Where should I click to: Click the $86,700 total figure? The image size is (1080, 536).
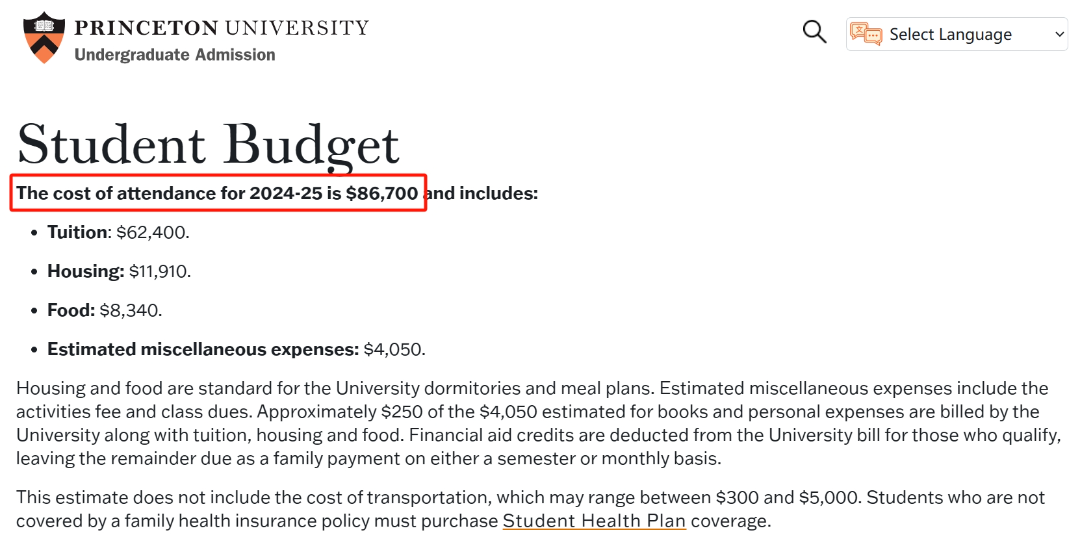point(382,194)
